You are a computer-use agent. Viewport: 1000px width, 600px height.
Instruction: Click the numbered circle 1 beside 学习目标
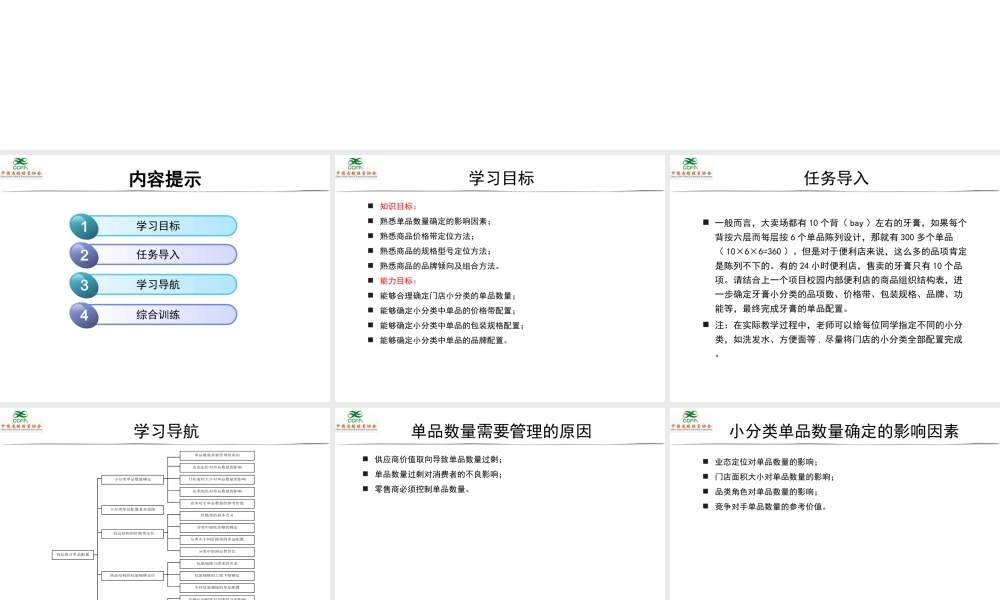tap(87, 225)
